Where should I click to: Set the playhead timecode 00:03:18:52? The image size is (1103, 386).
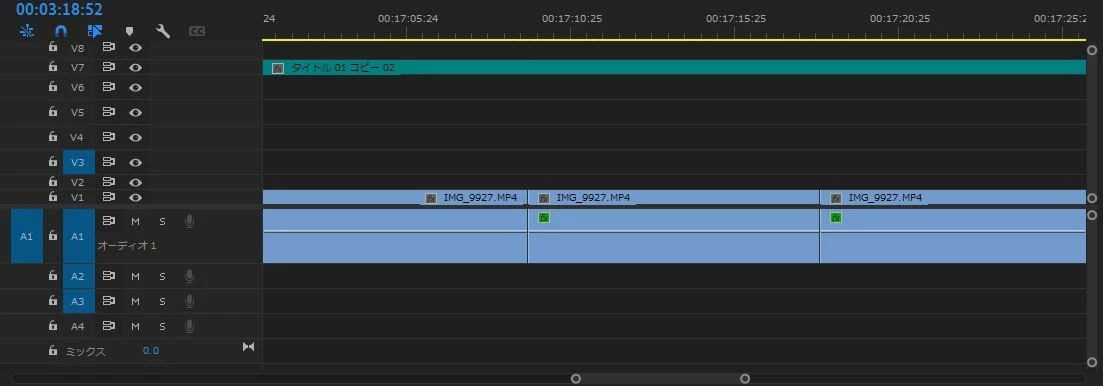pyautogui.click(x=59, y=9)
